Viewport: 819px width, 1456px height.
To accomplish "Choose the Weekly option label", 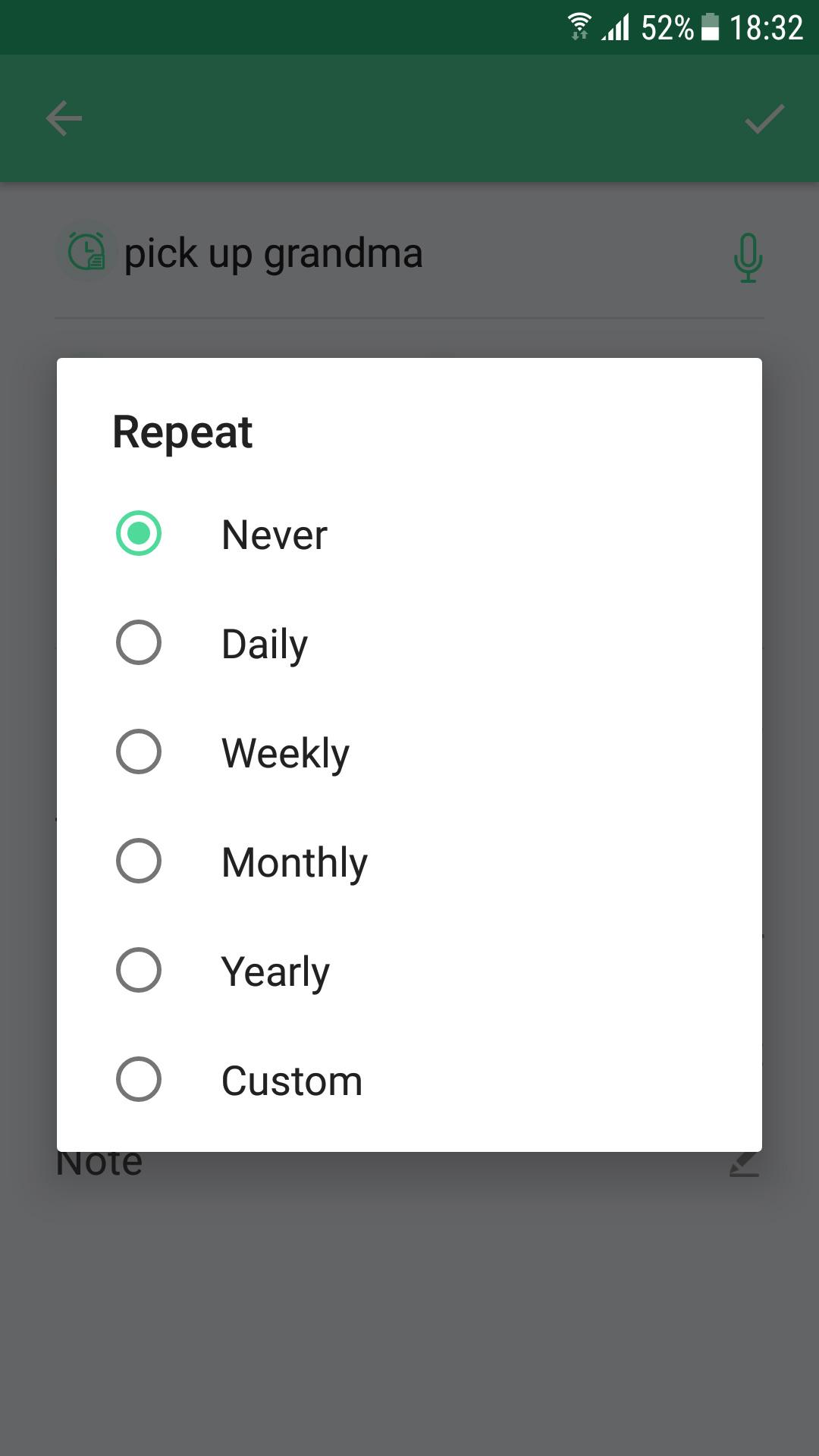I will 285,754.
